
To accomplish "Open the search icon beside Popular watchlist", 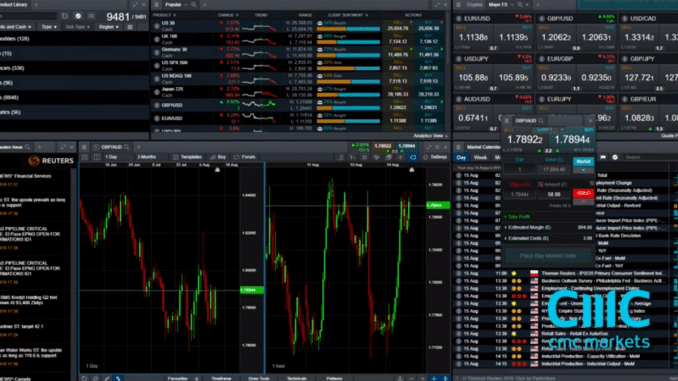I will click(x=194, y=5).
